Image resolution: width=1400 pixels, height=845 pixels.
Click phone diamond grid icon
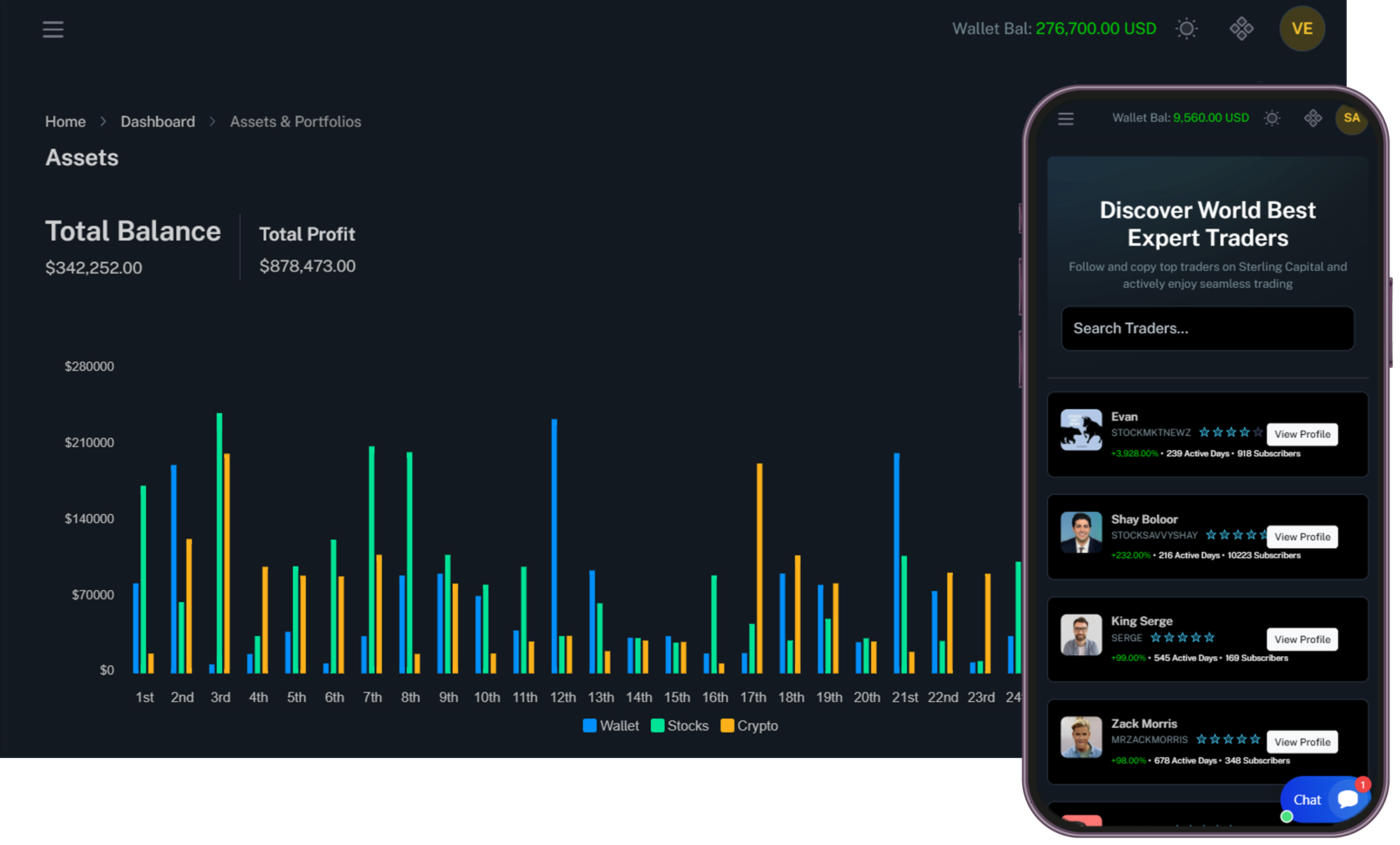click(1313, 118)
